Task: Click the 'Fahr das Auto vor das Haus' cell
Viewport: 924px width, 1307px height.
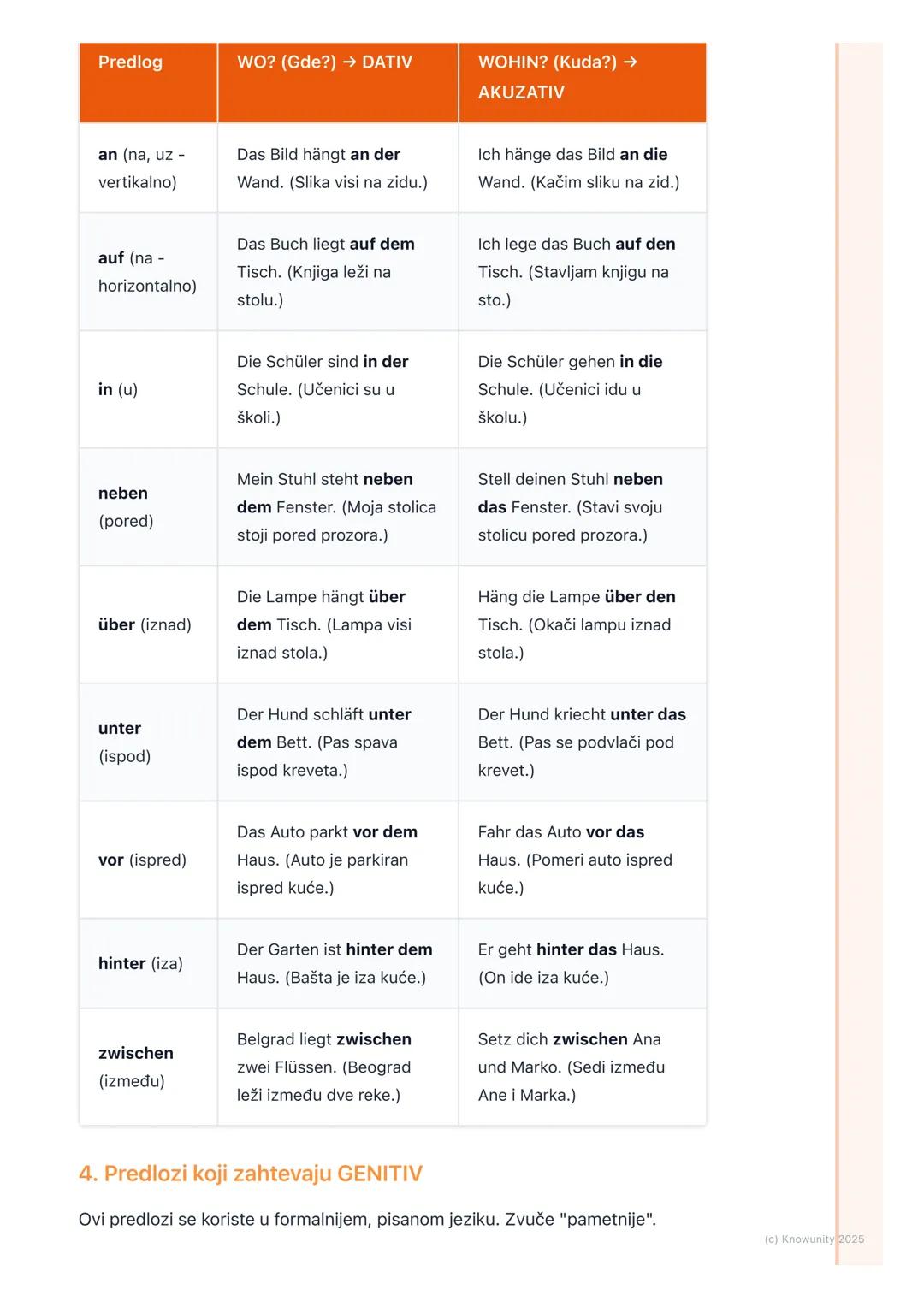Action: (x=575, y=860)
